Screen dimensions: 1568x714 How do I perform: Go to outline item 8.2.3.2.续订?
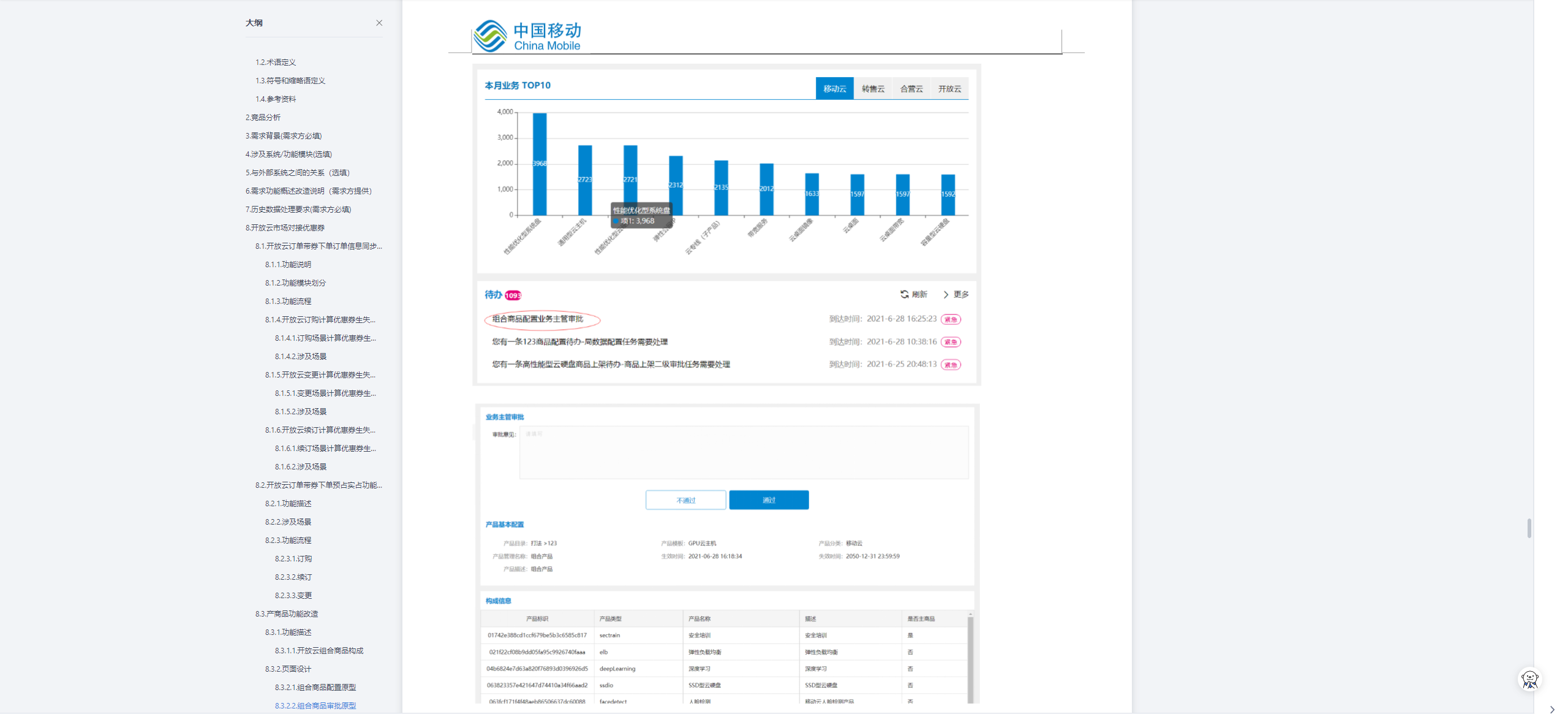293,577
